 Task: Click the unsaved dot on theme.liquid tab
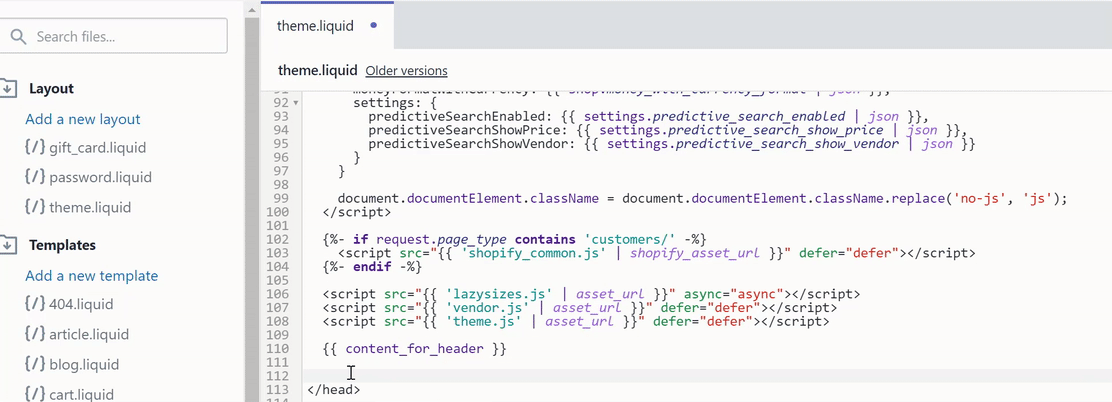(x=374, y=26)
